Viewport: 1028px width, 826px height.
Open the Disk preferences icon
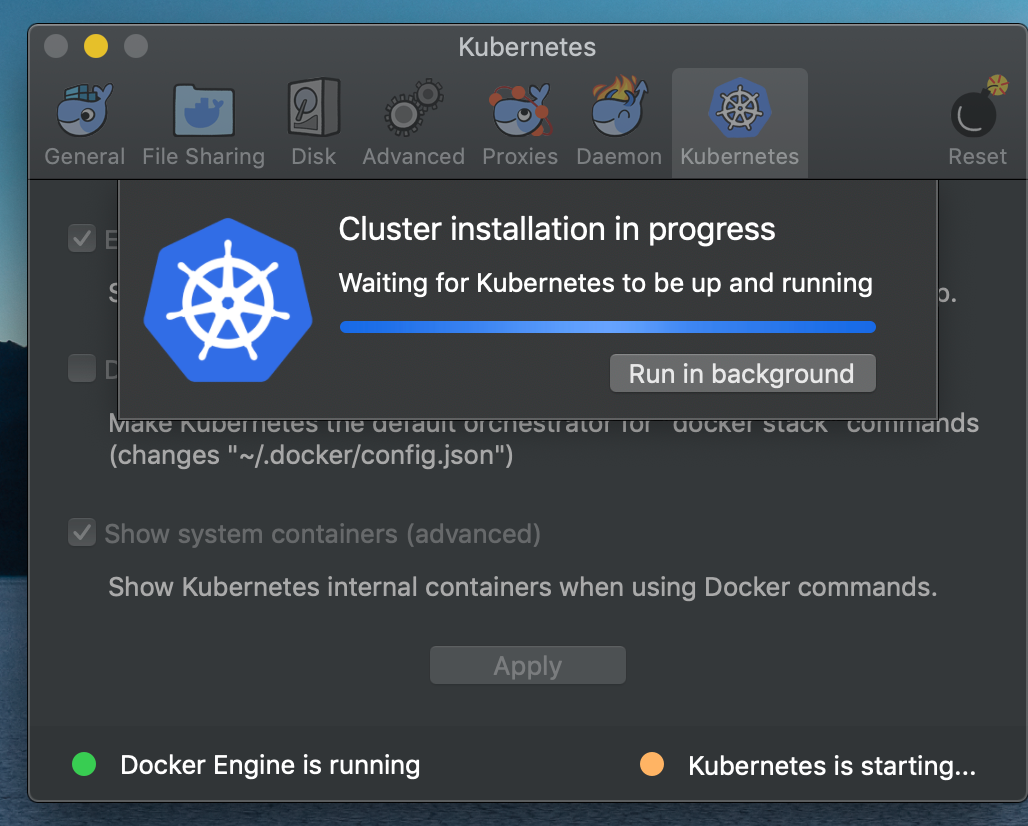[x=314, y=108]
